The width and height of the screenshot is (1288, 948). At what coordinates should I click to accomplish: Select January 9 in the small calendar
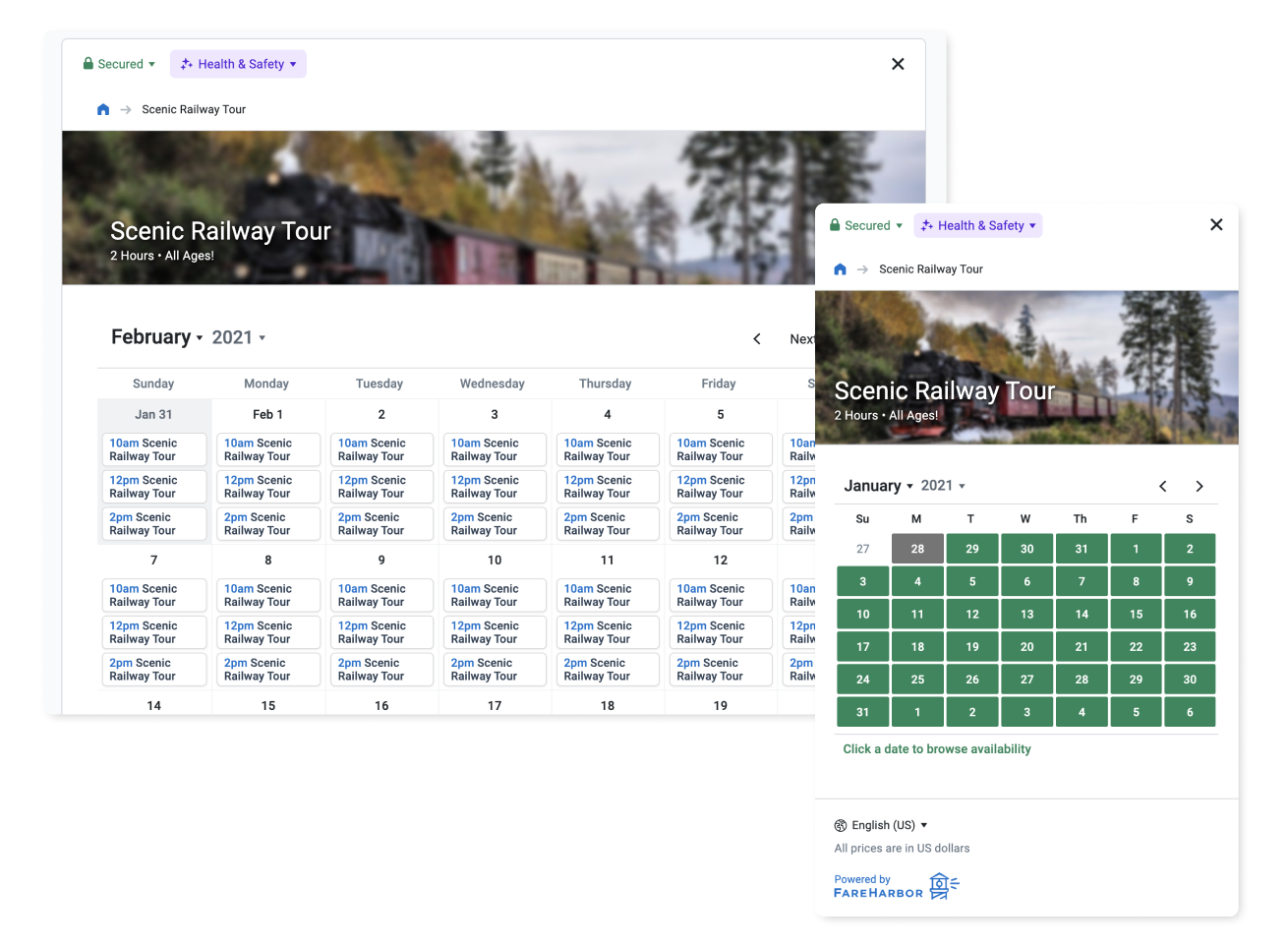[1190, 581]
